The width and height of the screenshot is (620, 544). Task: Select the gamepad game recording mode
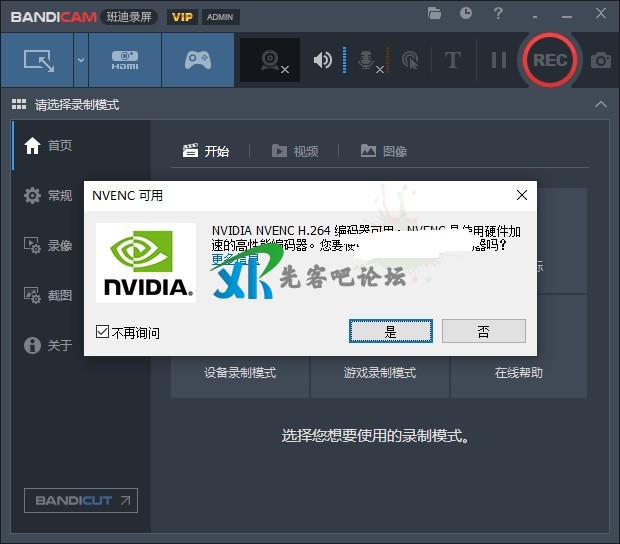coord(197,60)
